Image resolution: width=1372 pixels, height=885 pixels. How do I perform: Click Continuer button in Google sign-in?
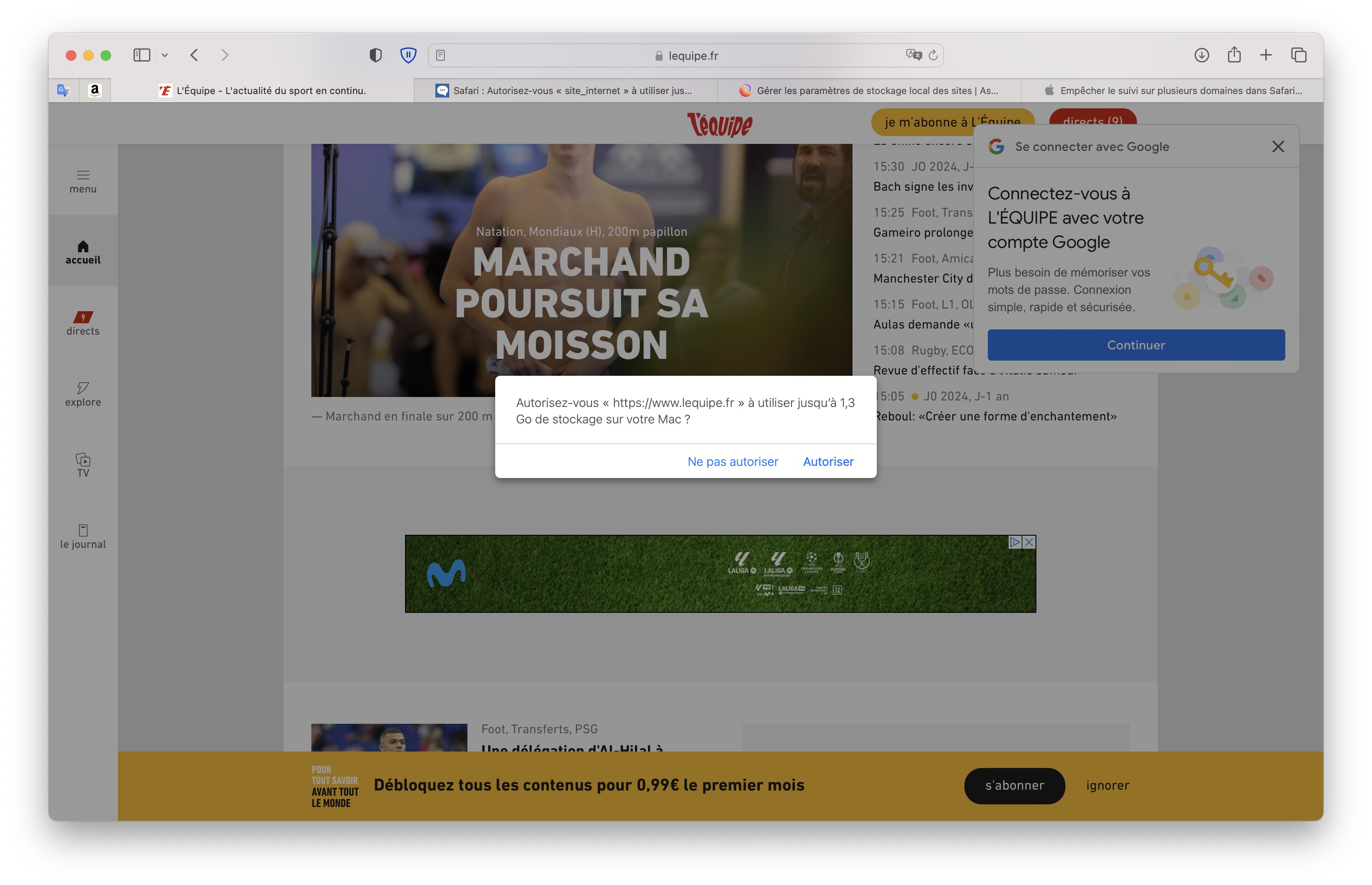pos(1136,345)
